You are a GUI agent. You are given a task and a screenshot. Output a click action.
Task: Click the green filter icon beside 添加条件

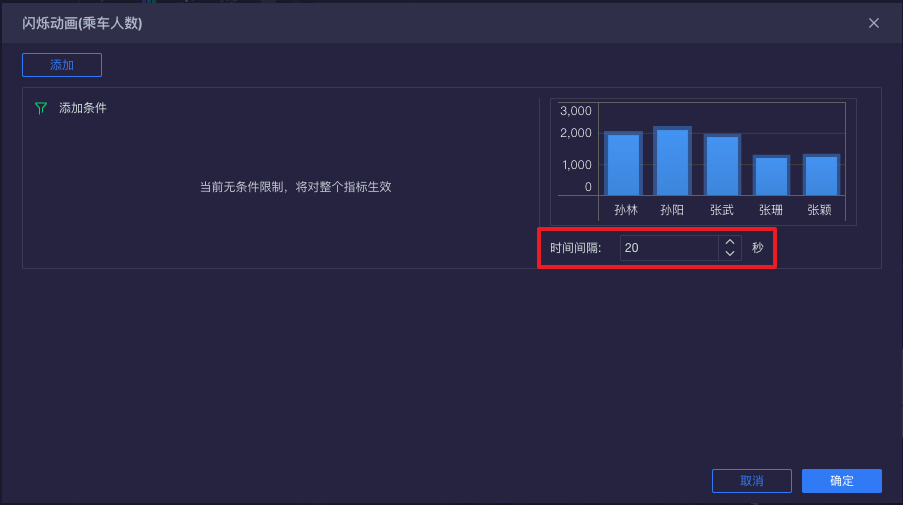point(41,108)
